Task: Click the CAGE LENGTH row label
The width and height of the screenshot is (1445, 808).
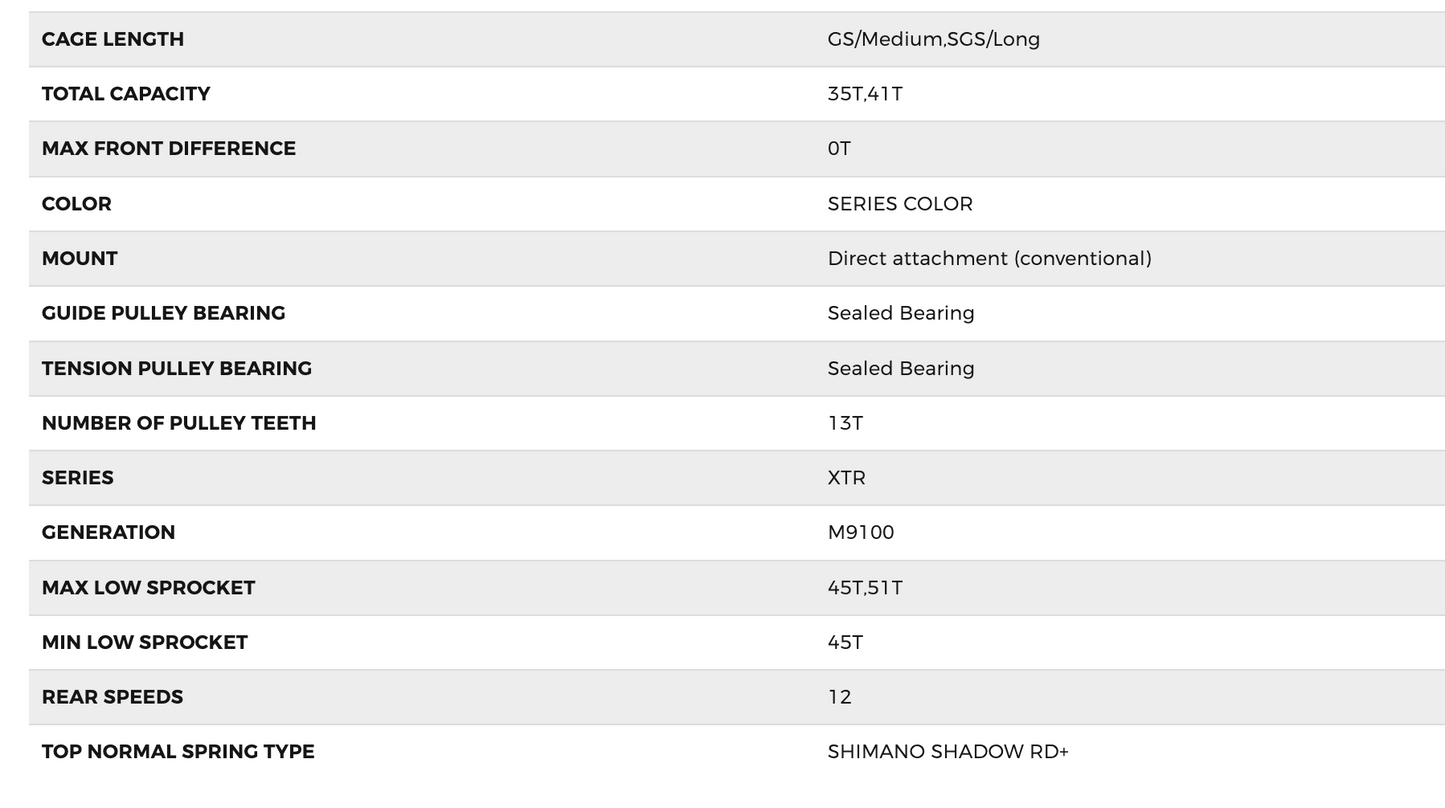Action: click(x=113, y=39)
